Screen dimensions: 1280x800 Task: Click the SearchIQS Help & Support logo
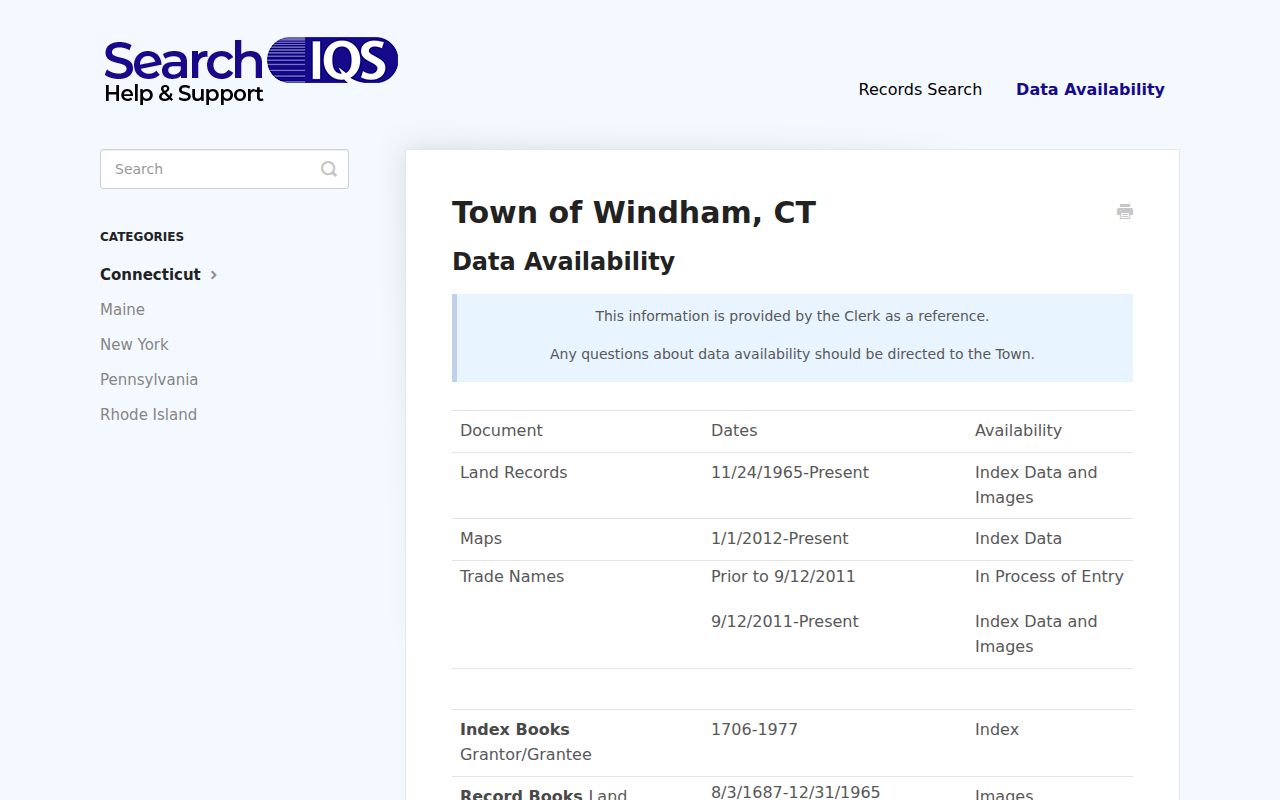click(251, 70)
